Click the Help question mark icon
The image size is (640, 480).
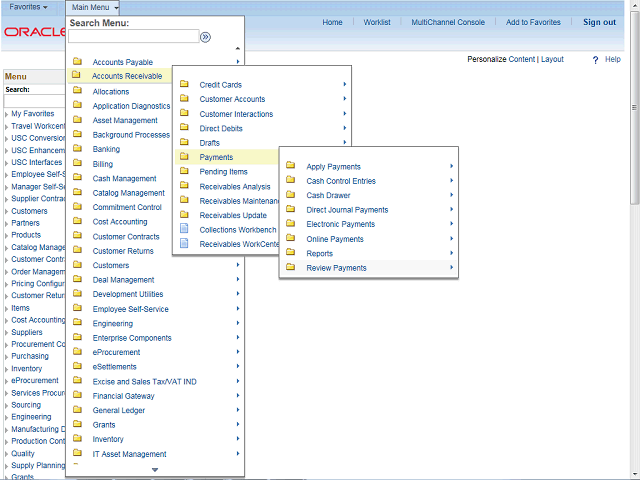(595, 60)
